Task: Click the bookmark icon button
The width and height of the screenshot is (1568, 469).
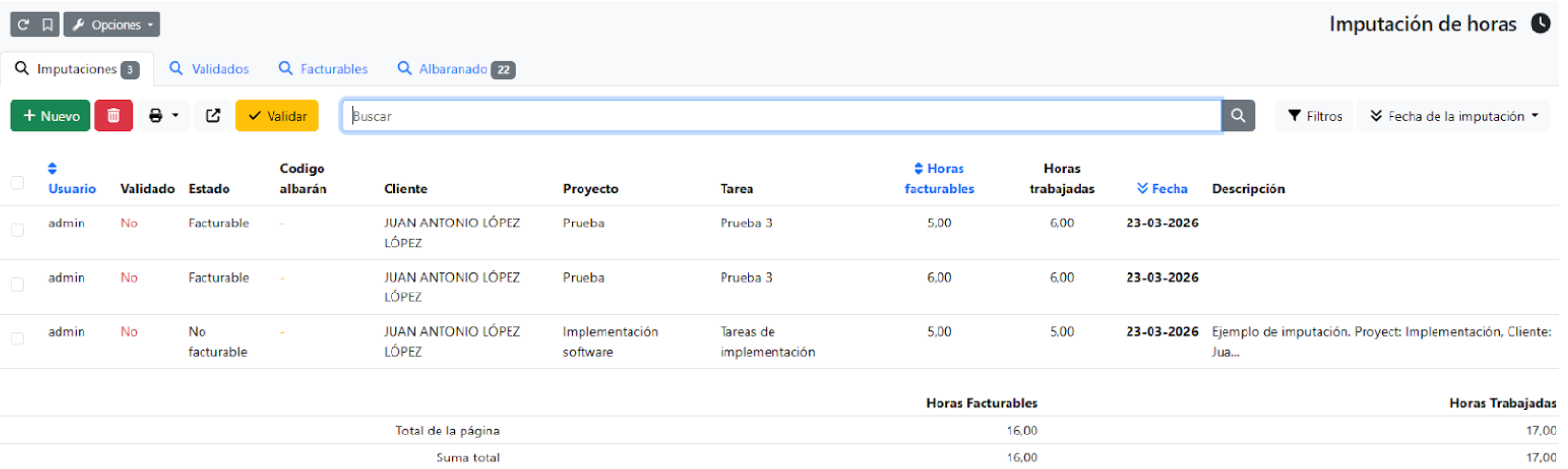Action: pyautogui.click(x=47, y=25)
